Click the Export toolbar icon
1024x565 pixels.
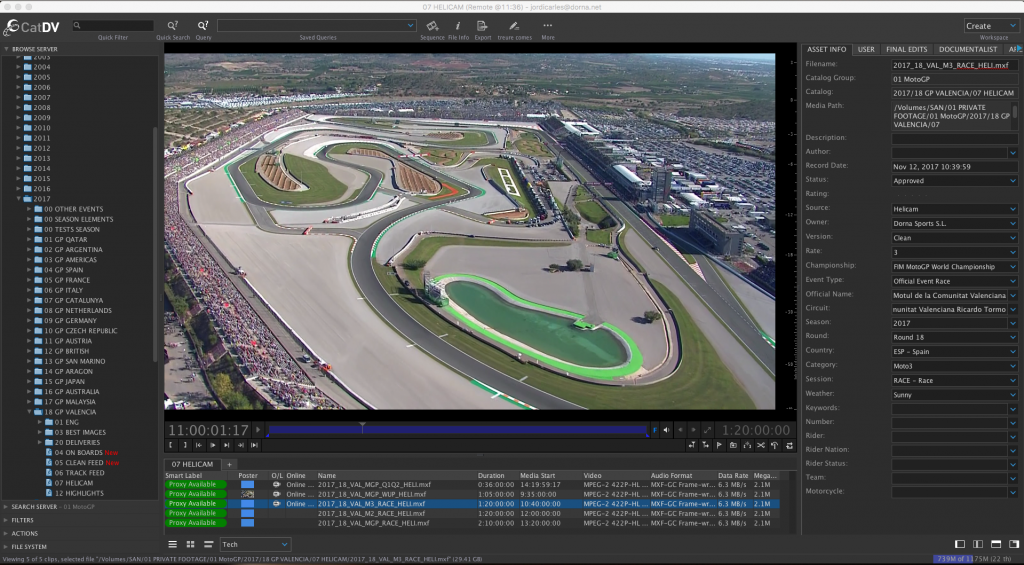tap(483, 26)
